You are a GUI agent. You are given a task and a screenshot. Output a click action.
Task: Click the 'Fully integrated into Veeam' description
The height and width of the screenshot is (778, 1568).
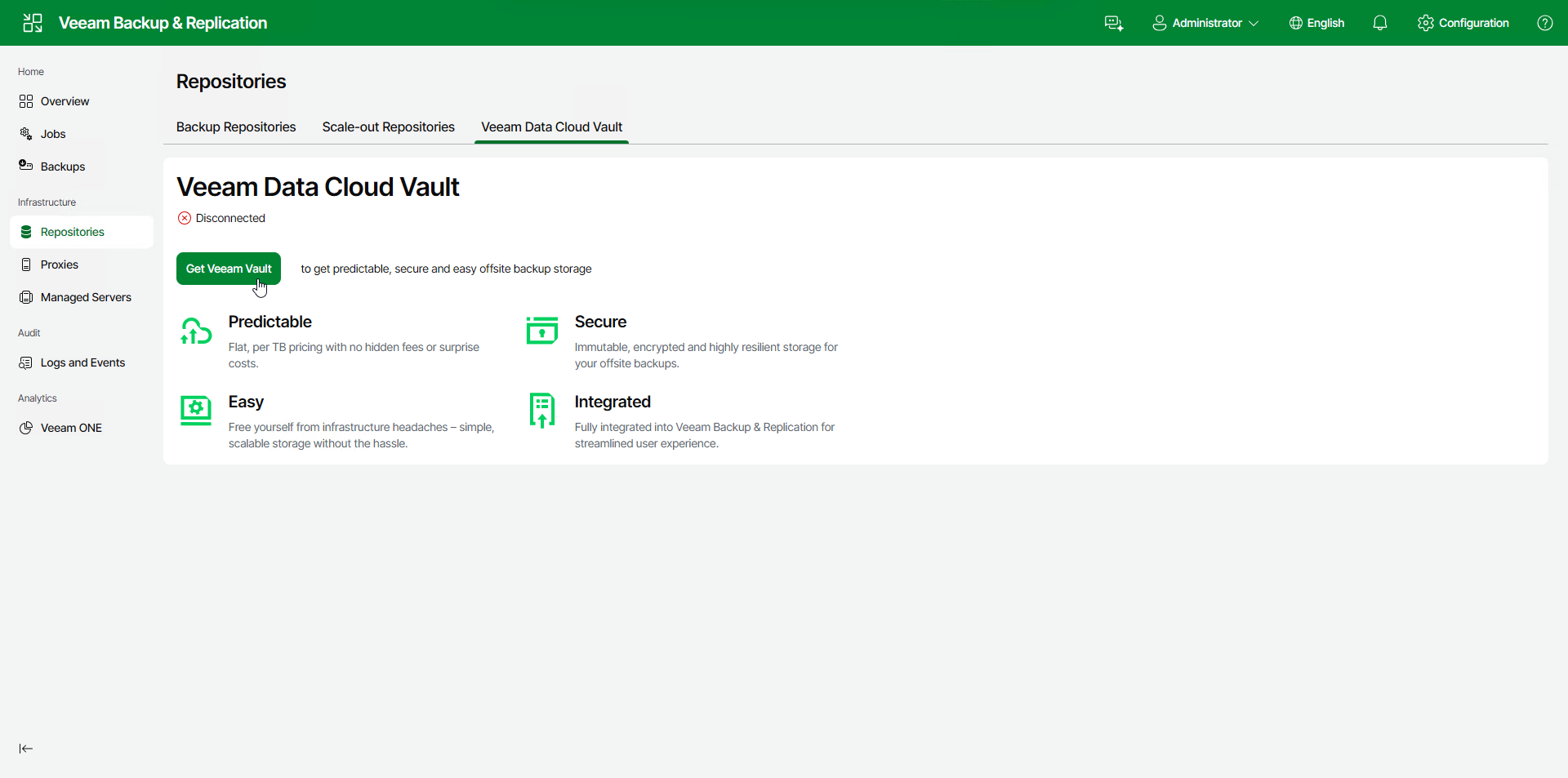tap(705, 435)
